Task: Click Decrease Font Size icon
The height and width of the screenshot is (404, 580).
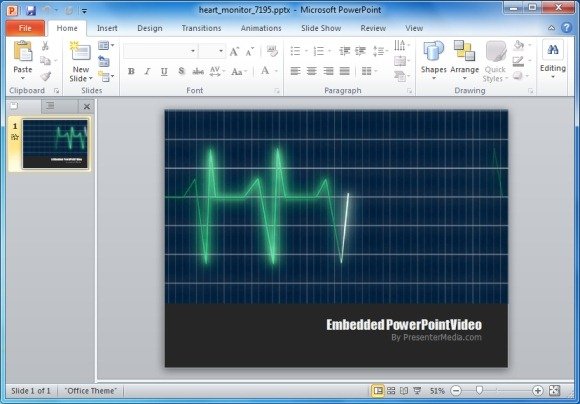Action: [x=250, y=51]
